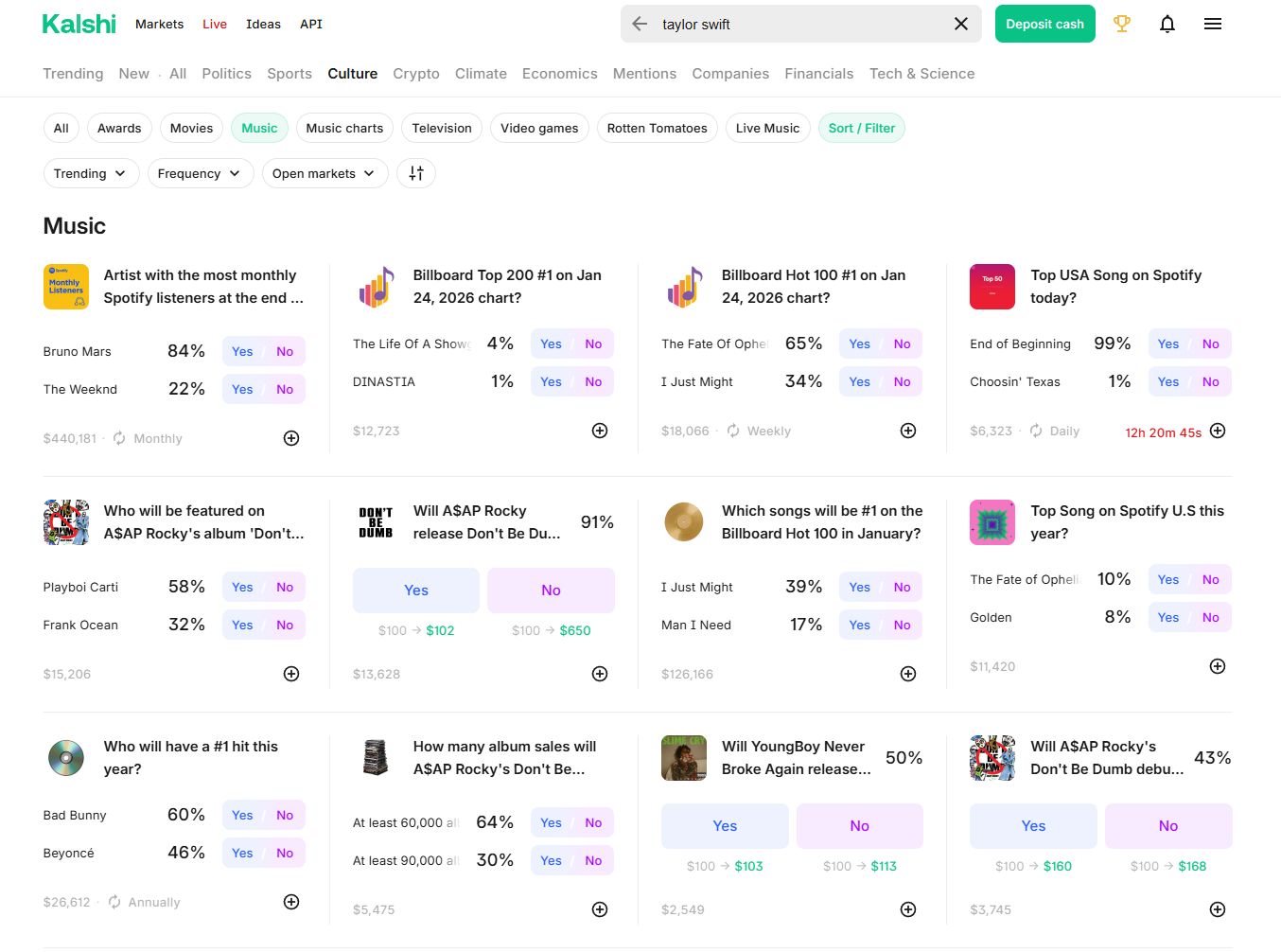This screenshot has height=952, width=1281.
Task: Click the Kalshi logo
Action: pyautogui.click(x=79, y=25)
